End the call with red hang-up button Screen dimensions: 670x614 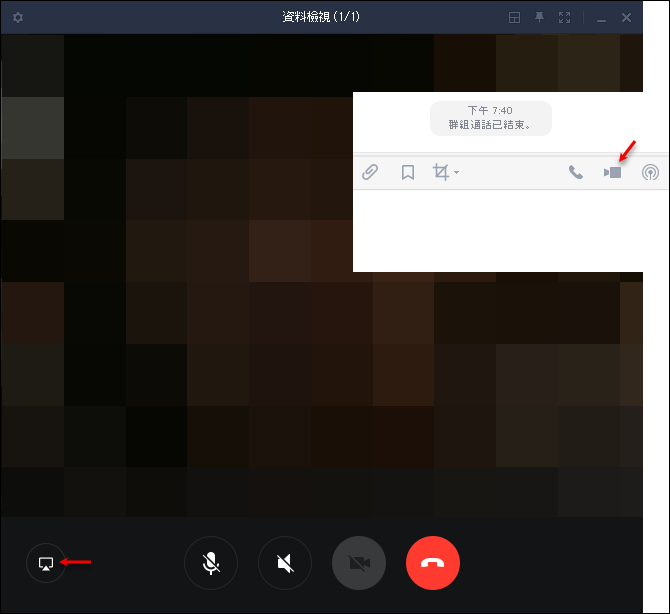pos(433,563)
